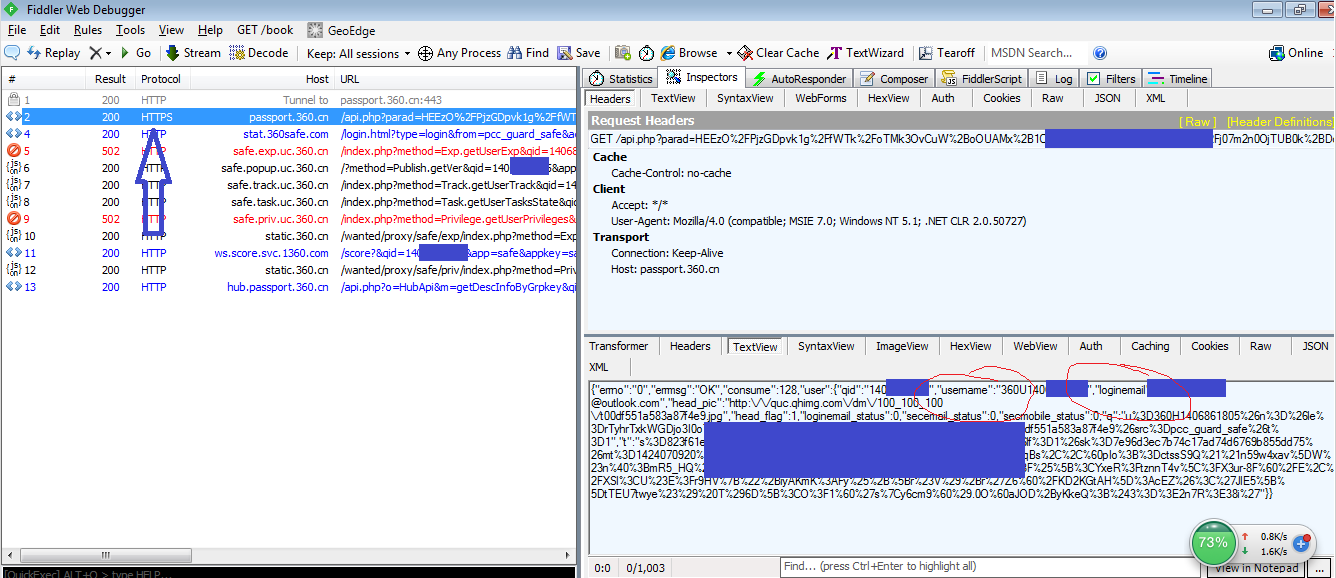Click the camera screenshot toolbar icon

pos(623,53)
